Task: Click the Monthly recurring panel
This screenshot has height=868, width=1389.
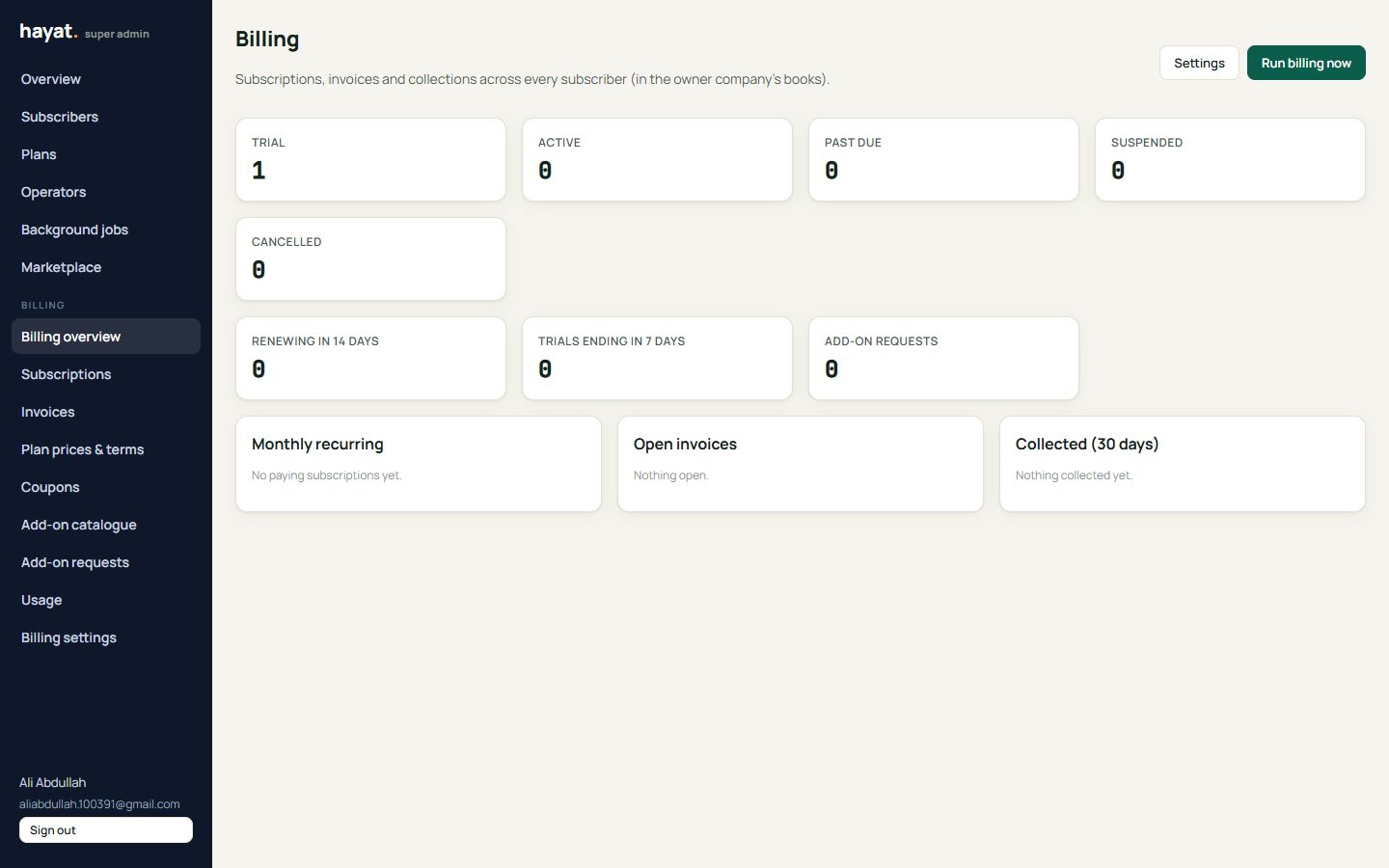Action: pos(419,464)
